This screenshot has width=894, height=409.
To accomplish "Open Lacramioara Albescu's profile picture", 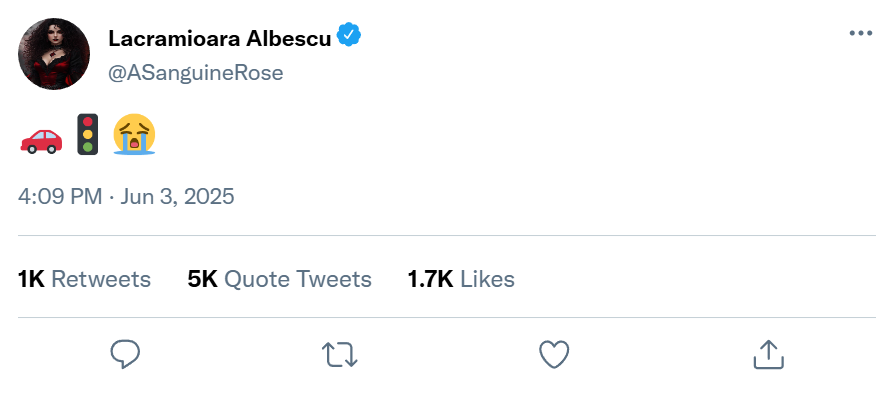I will coord(55,54).
